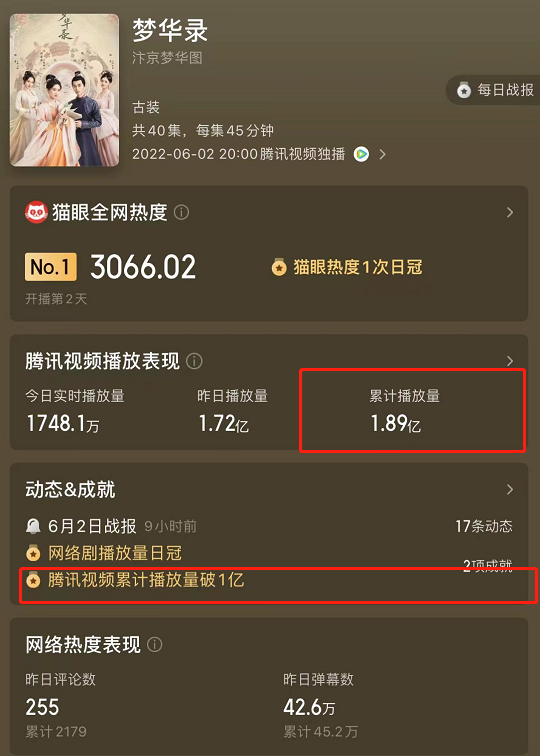
Task: Tap the Tencent Video platform logo icon
Action: tap(361, 154)
